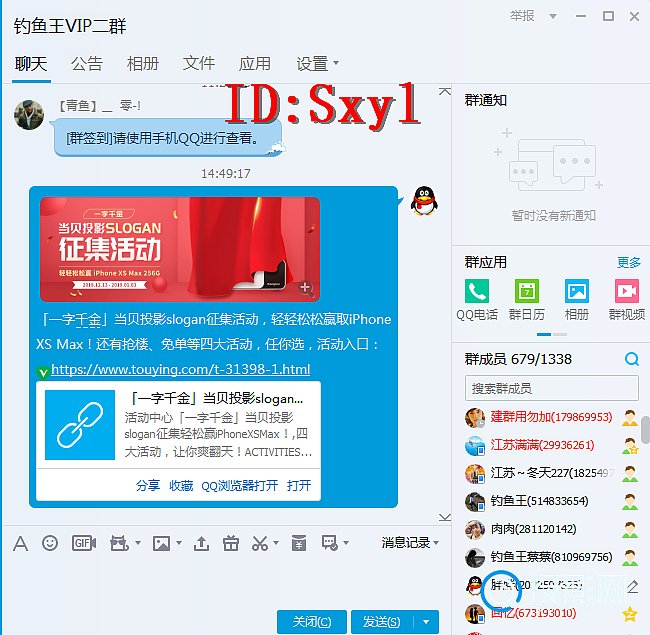Select member 钓鱼王(514833654)

pos(551,501)
